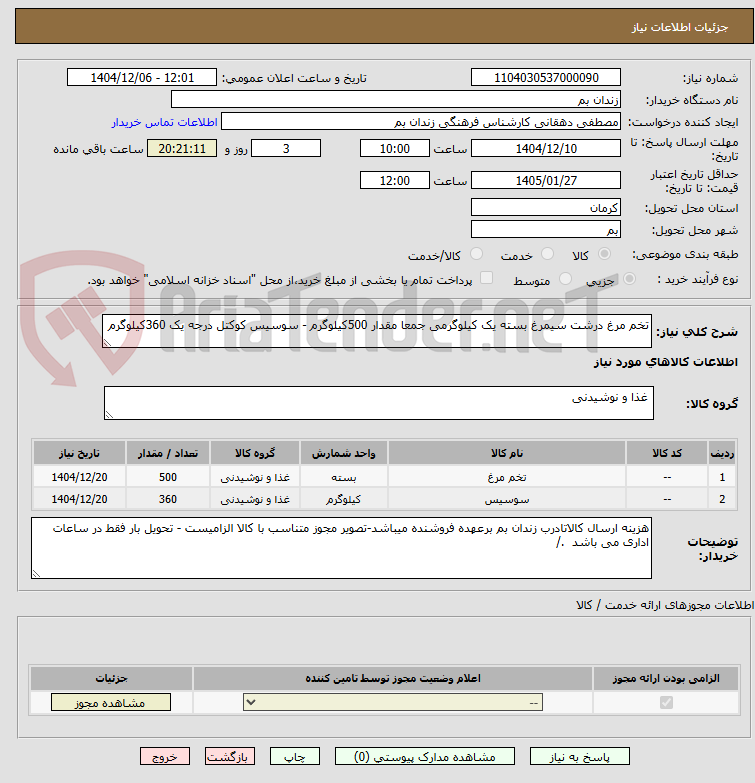This screenshot has width=755, height=783.
Task: Click the validity time field 12:00
Action: coord(394,180)
